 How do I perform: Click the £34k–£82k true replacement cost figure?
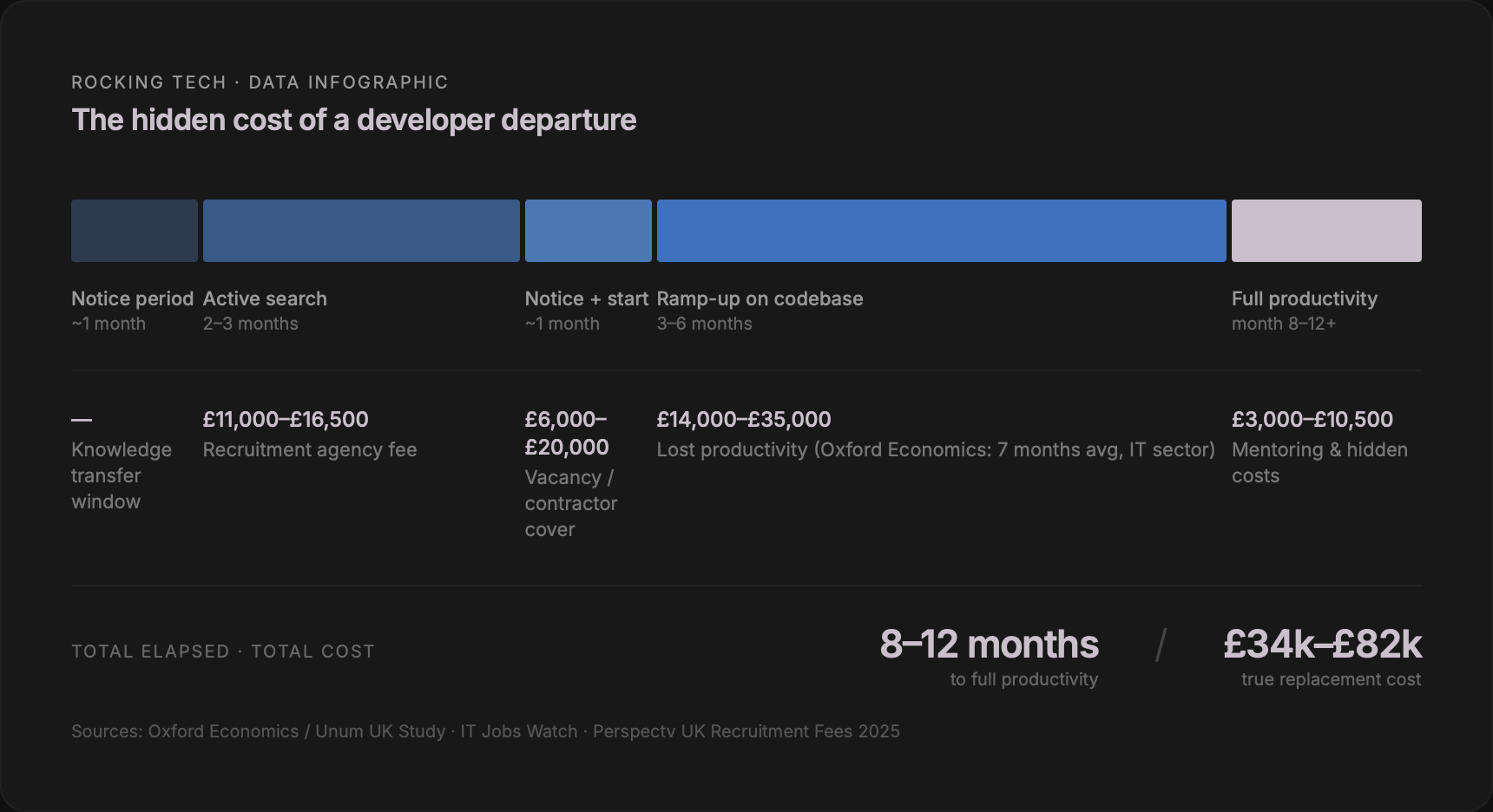pyautogui.click(x=1323, y=645)
